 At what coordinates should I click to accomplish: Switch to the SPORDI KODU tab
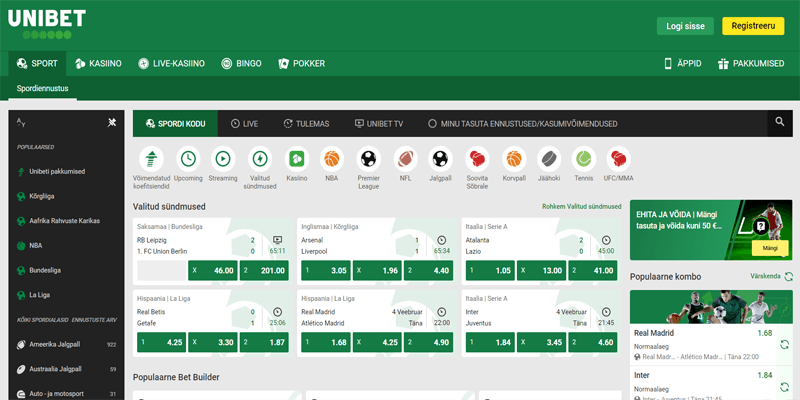click(176, 123)
